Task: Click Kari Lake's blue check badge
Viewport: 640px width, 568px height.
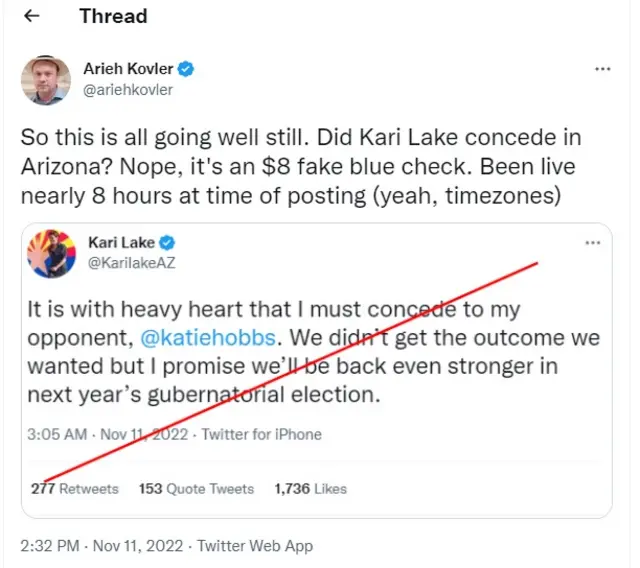Action: [170, 243]
